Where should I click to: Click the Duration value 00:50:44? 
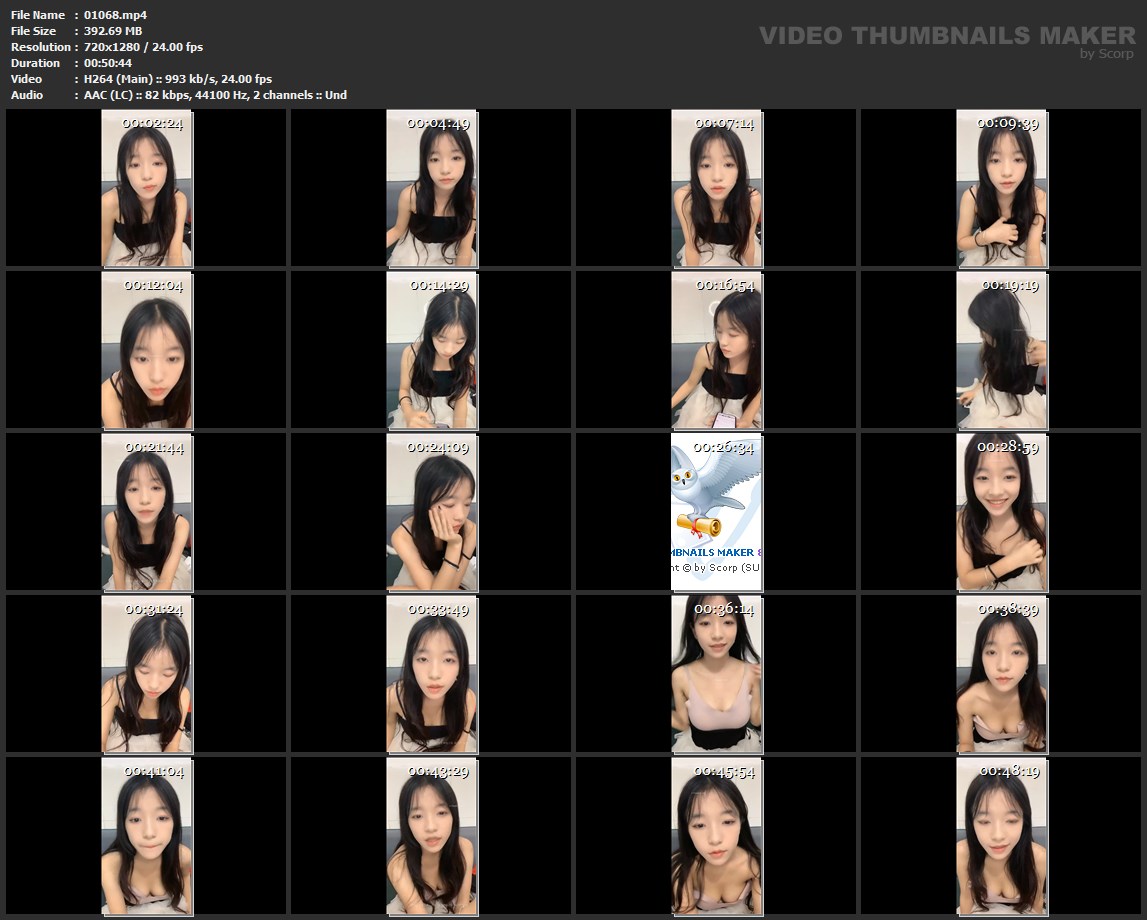pyautogui.click(x=108, y=63)
